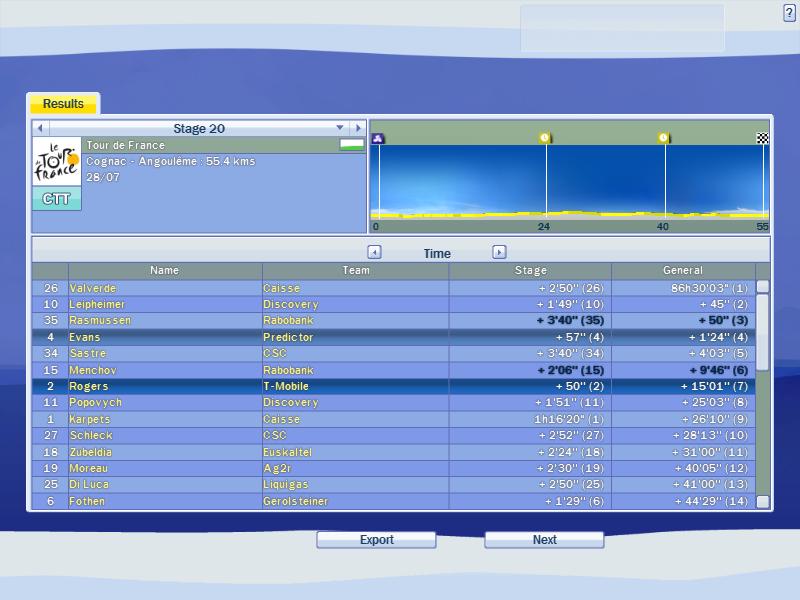The image size is (800, 600).
Task: Switch to previous classification before Time
Action: 374,253
